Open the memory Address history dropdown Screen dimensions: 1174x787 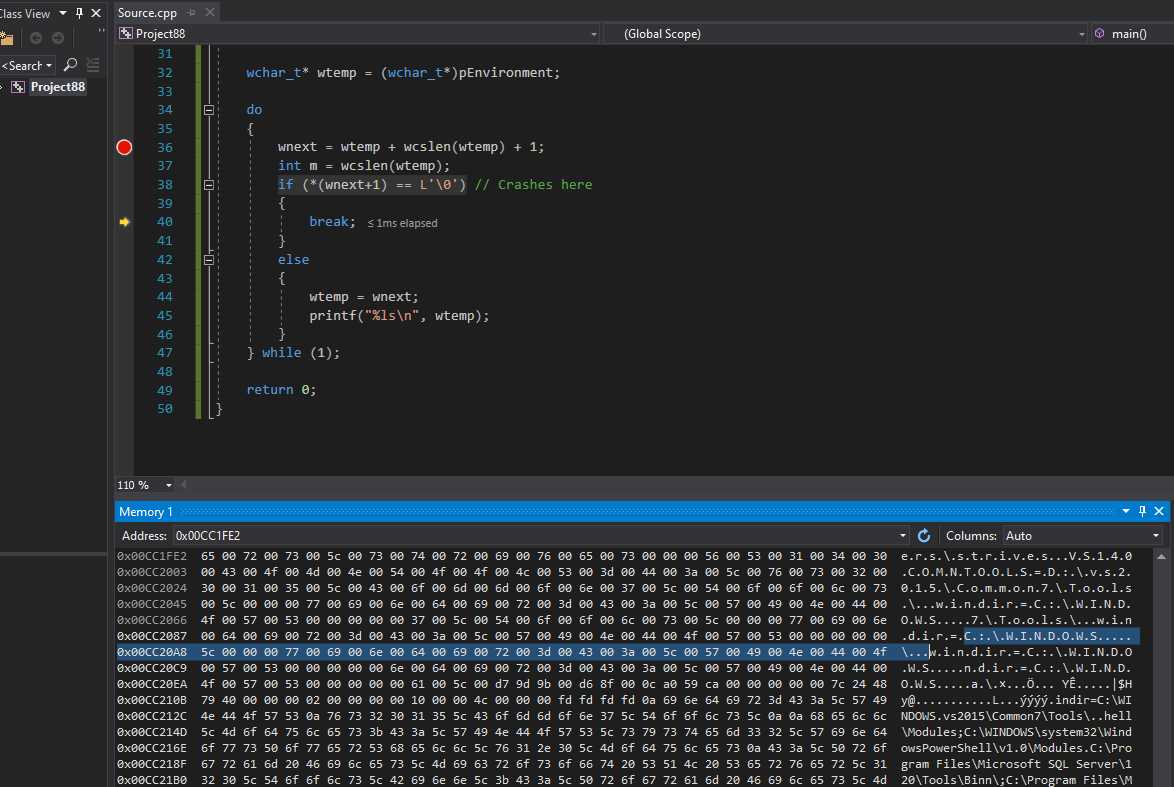click(x=903, y=535)
